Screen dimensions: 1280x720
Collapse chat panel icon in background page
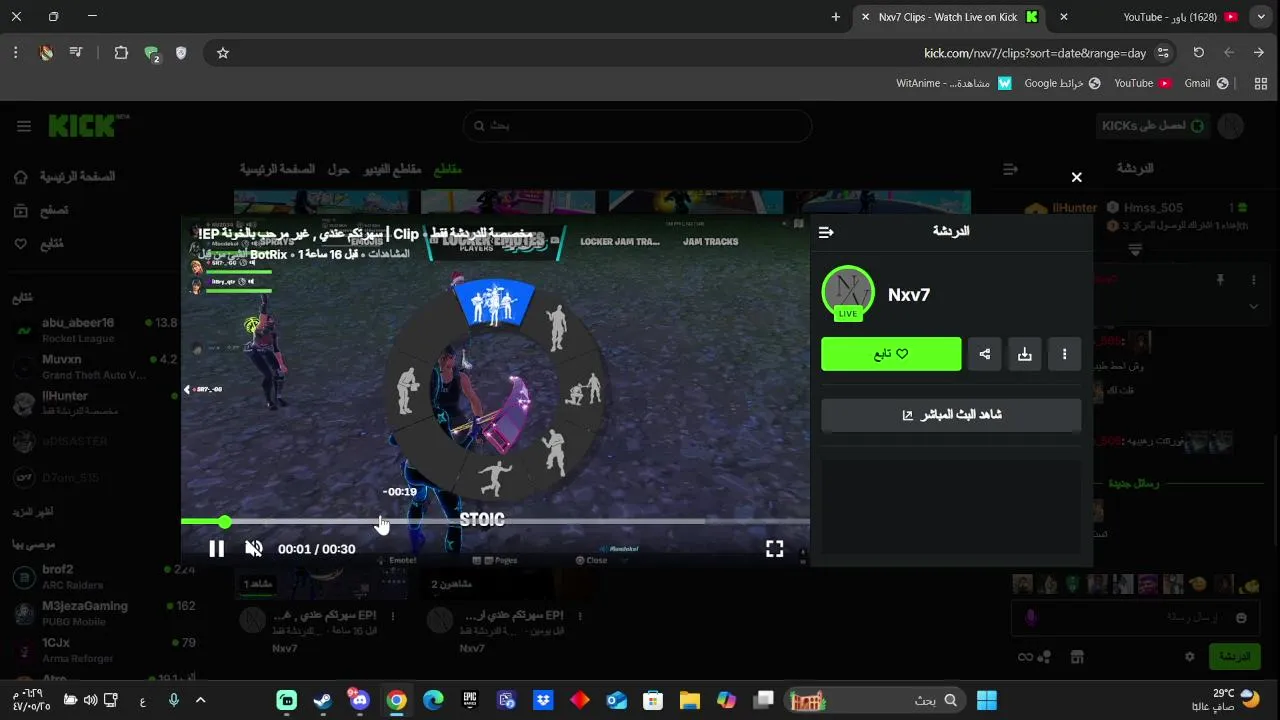1010,170
